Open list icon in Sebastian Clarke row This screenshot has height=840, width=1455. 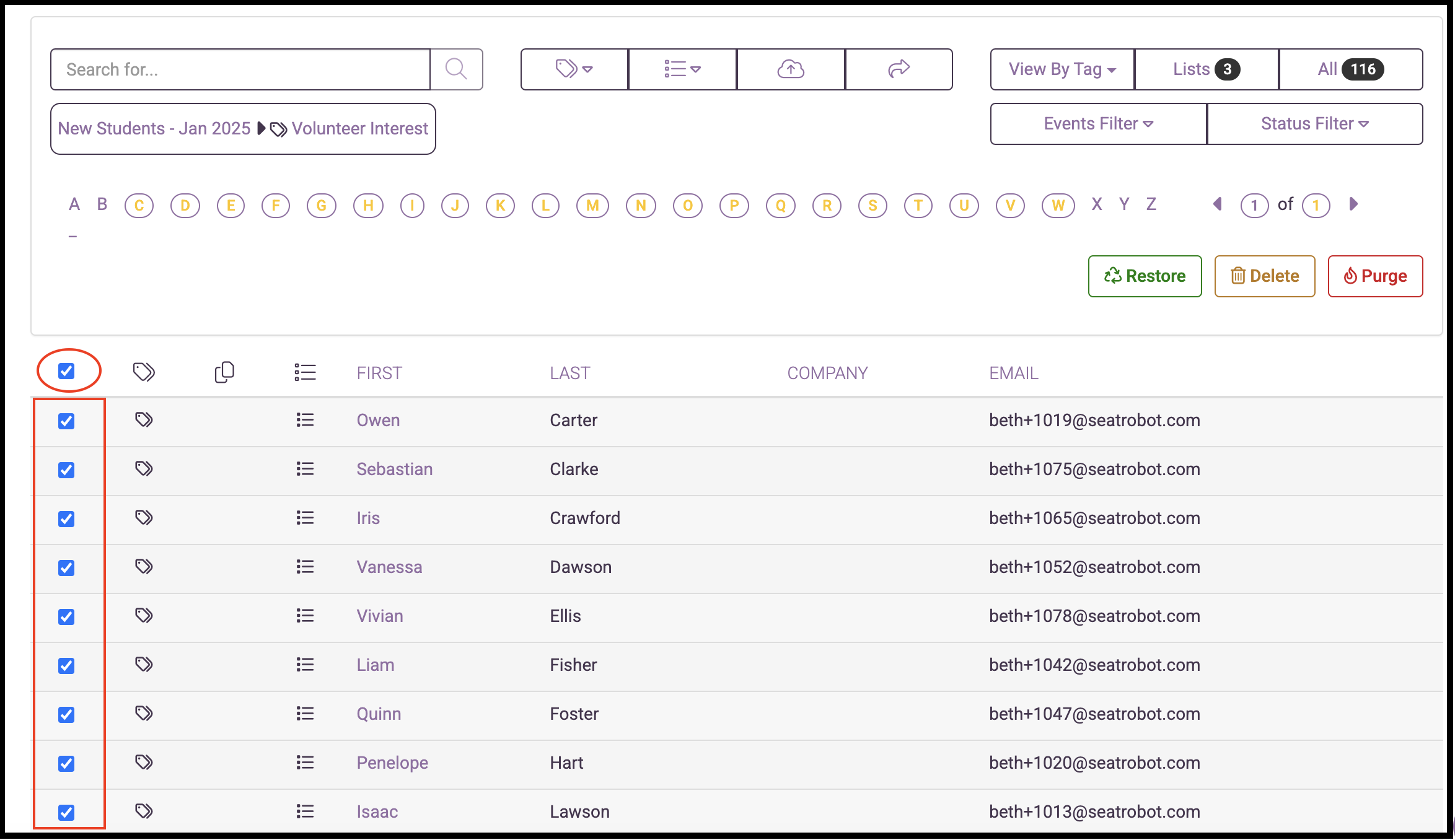305,469
